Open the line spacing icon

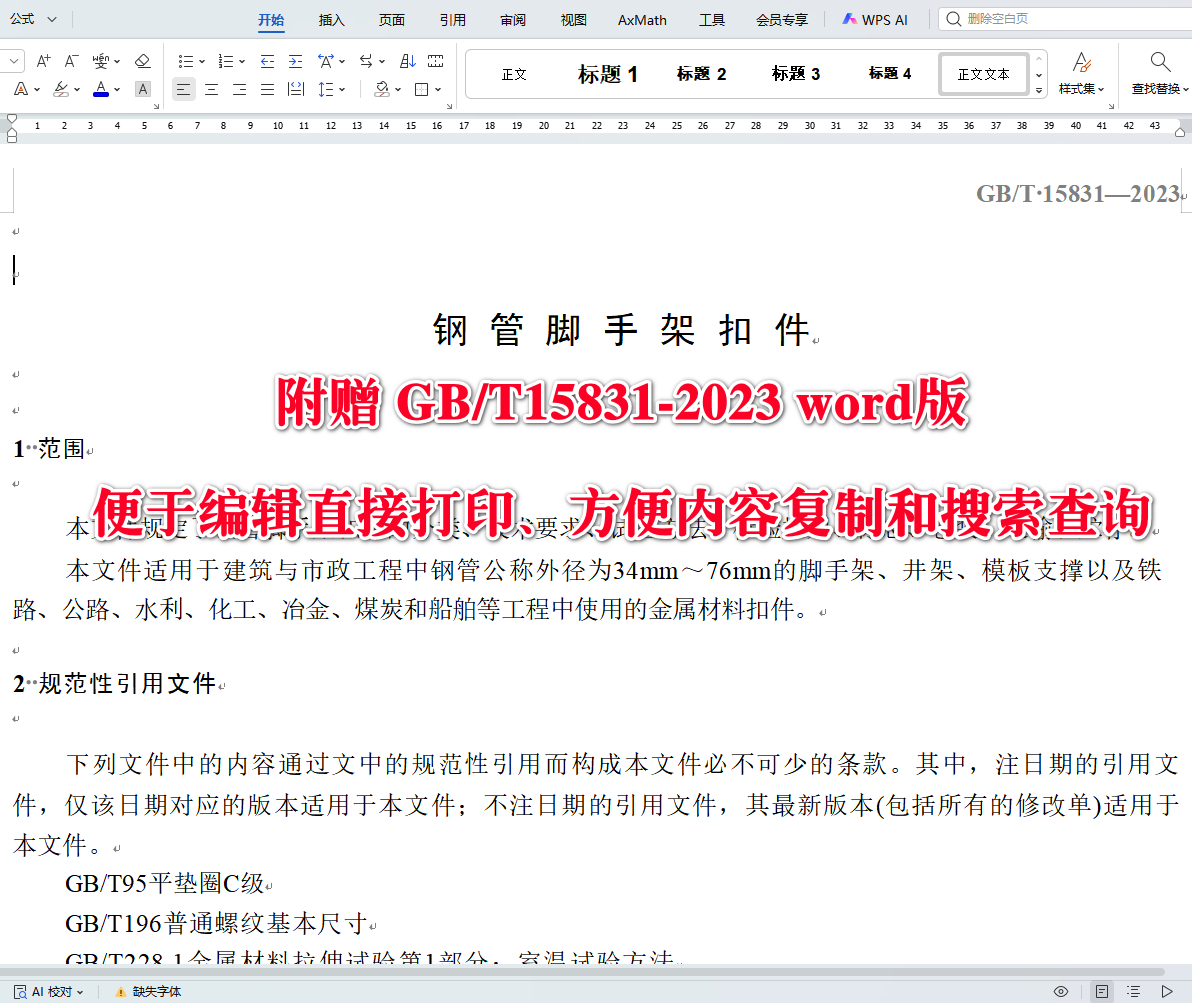coord(327,89)
